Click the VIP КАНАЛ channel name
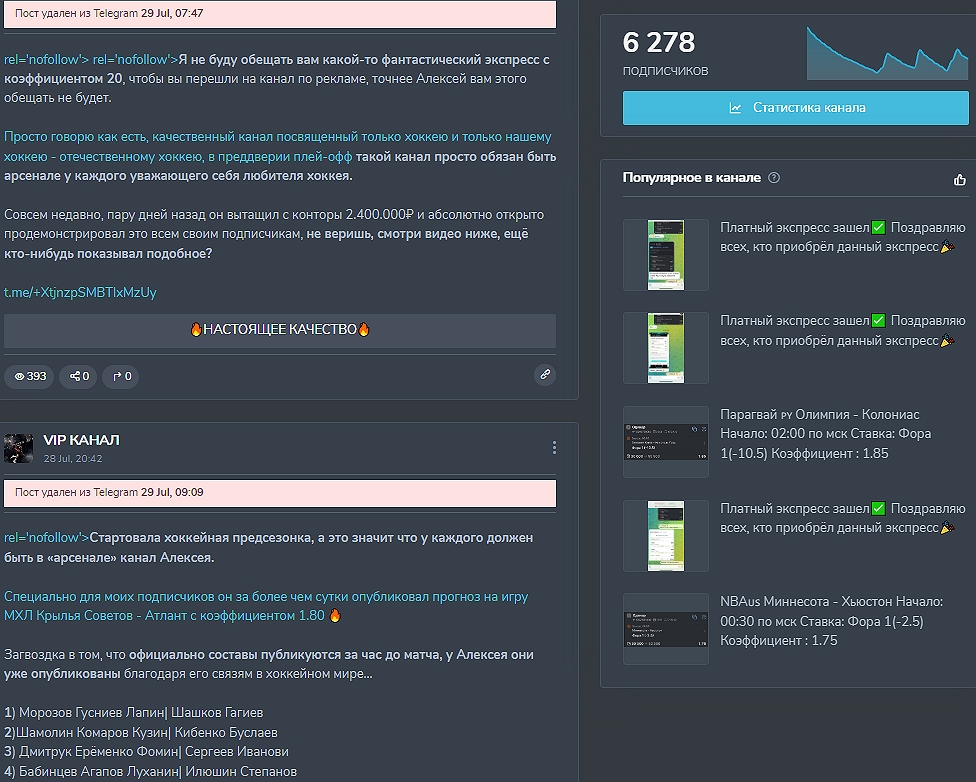 81,440
